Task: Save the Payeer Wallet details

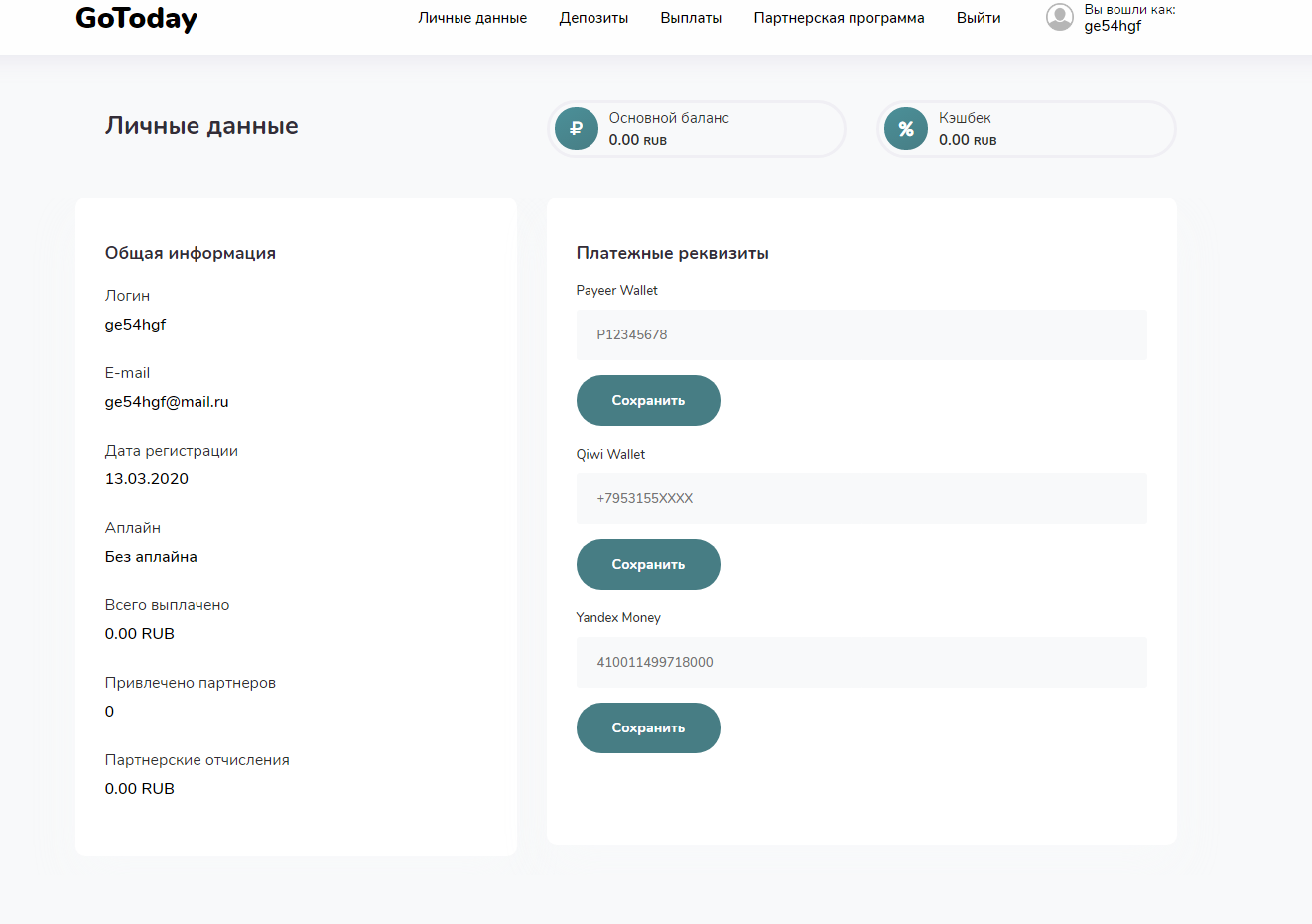Action: 648,400
